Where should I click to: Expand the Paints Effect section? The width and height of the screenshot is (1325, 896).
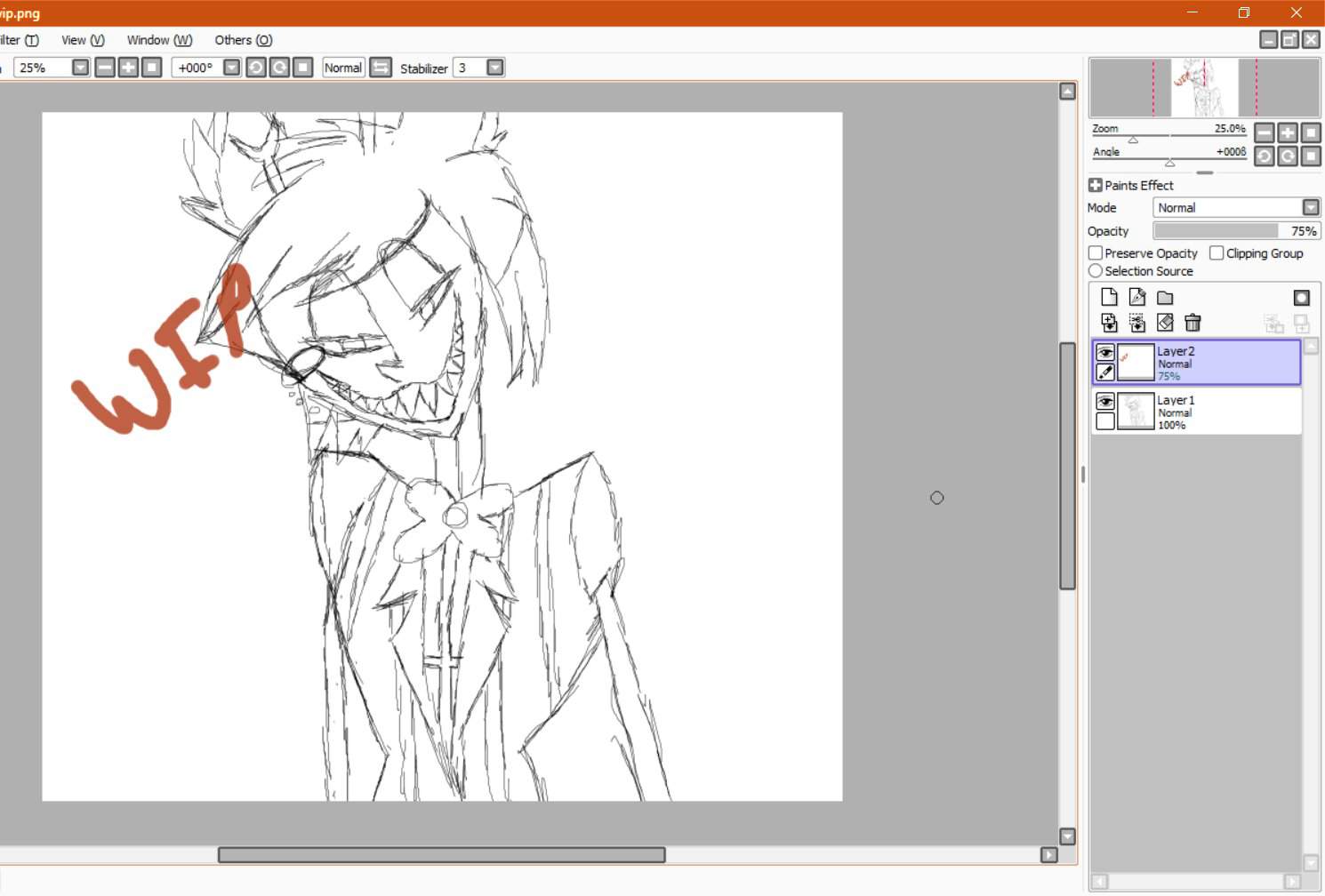click(x=1096, y=185)
